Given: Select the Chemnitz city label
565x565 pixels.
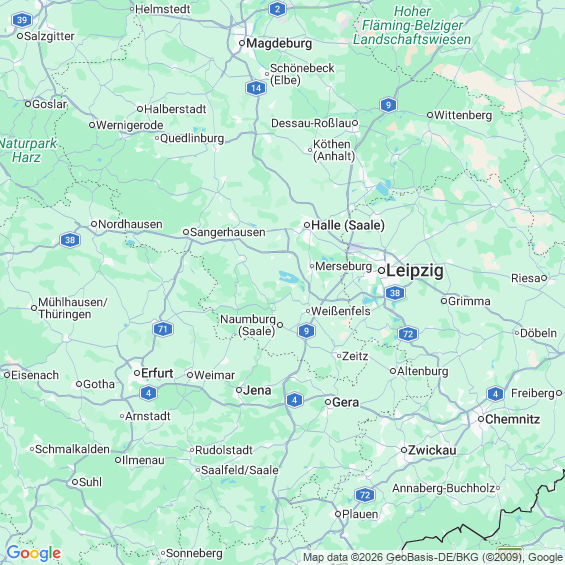Looking at the screenshot, I should [512, 419].
